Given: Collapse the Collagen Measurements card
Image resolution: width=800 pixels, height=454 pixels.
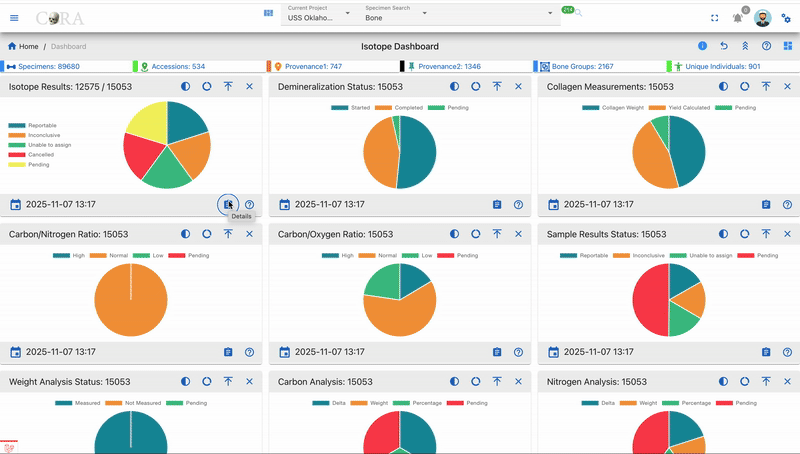Looking at the screenshot, I should click(766, 86).
